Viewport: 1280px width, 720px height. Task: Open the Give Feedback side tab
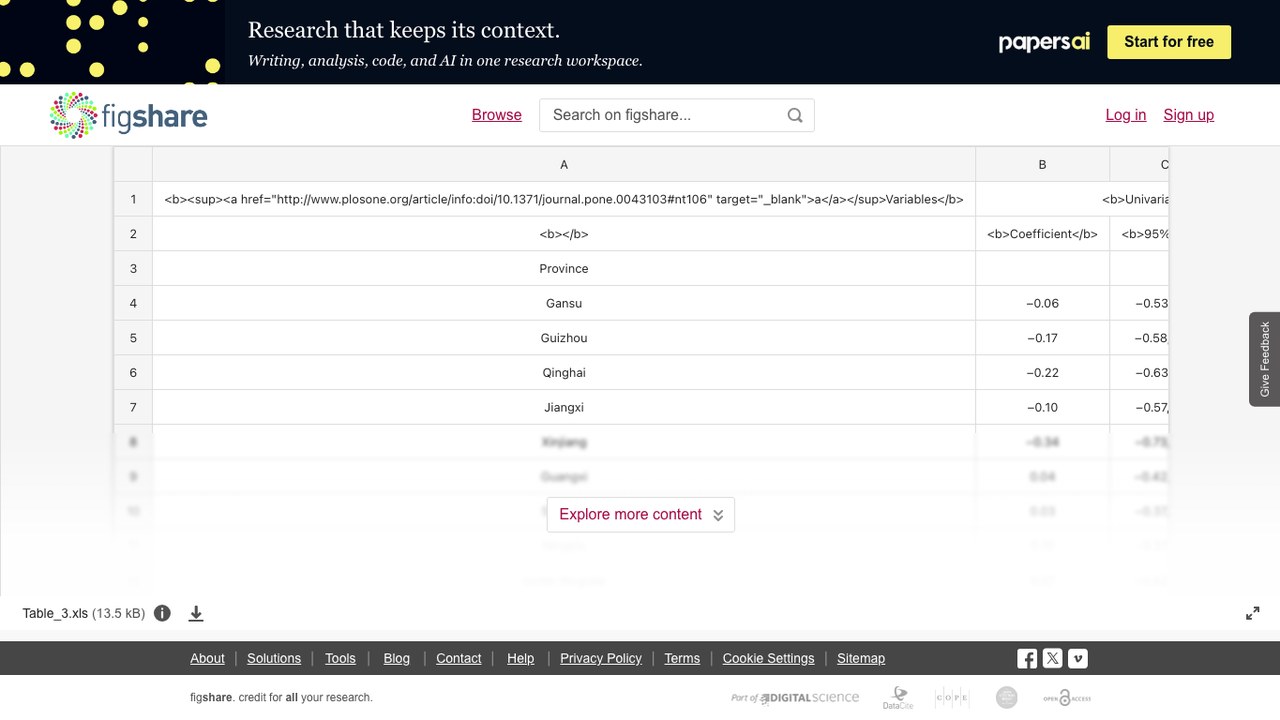tap(1265, 359)
